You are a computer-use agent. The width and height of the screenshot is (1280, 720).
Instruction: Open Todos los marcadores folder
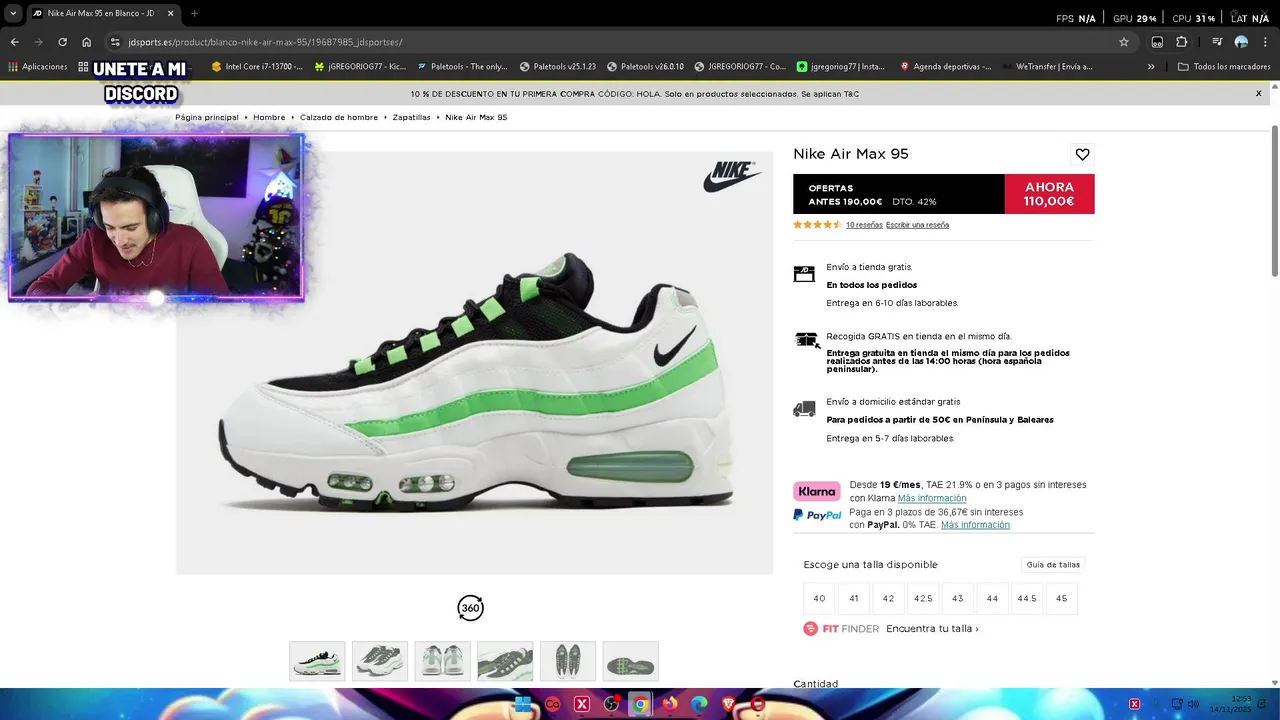coord(1224,67)
